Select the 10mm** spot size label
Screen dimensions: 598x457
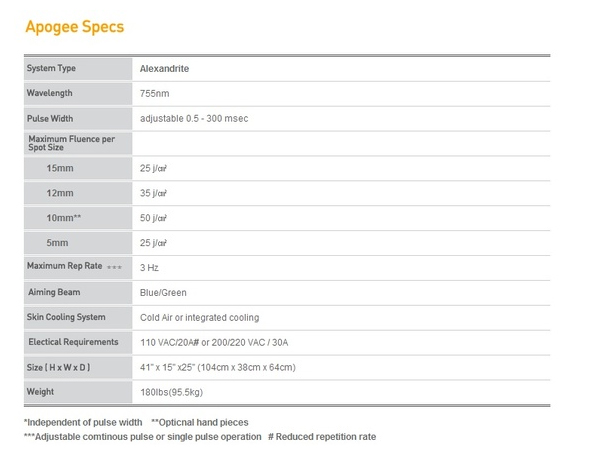[78, 218]
